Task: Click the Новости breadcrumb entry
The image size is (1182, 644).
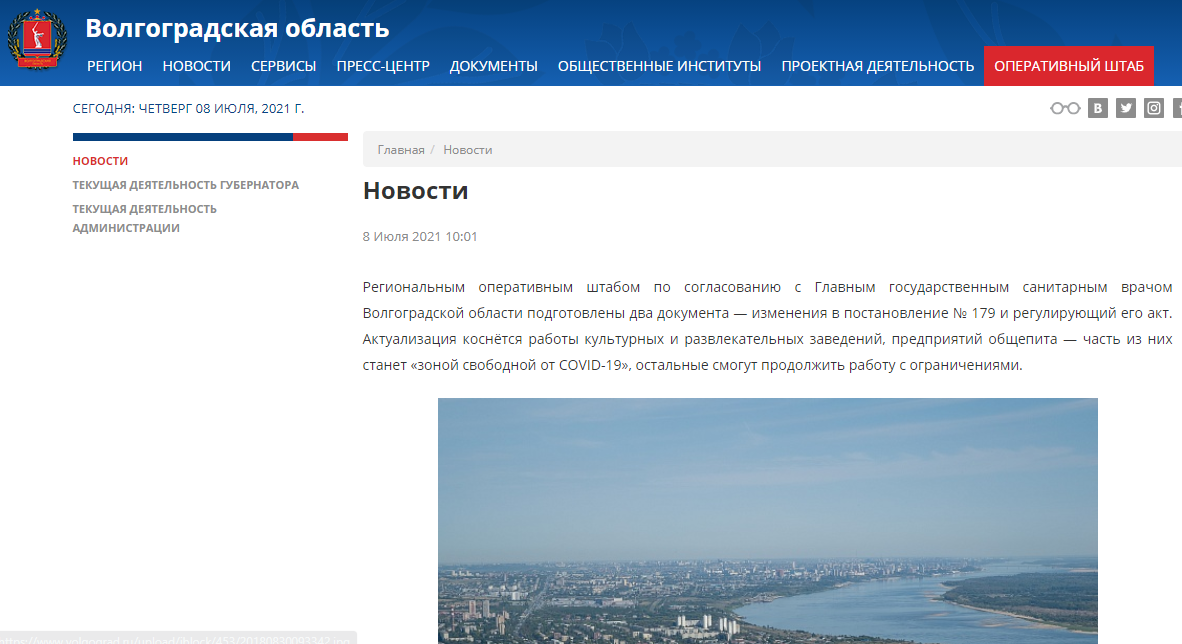Action: pos(469,149)
